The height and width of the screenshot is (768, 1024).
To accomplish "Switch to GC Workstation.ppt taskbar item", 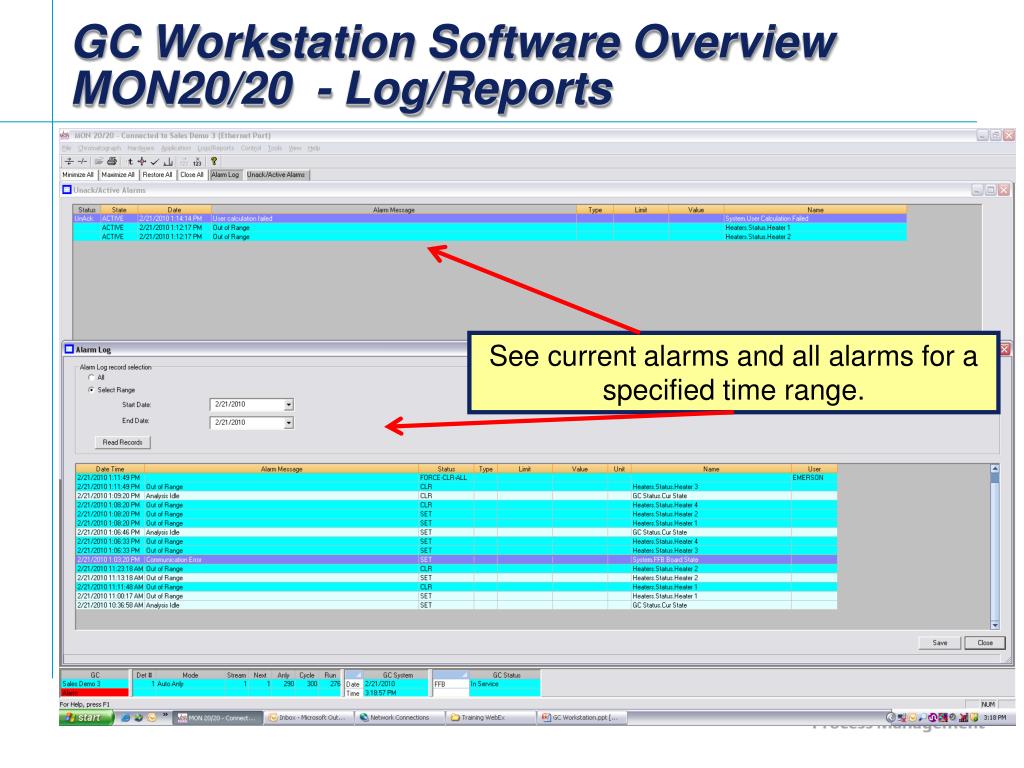I will click(581, 718).
